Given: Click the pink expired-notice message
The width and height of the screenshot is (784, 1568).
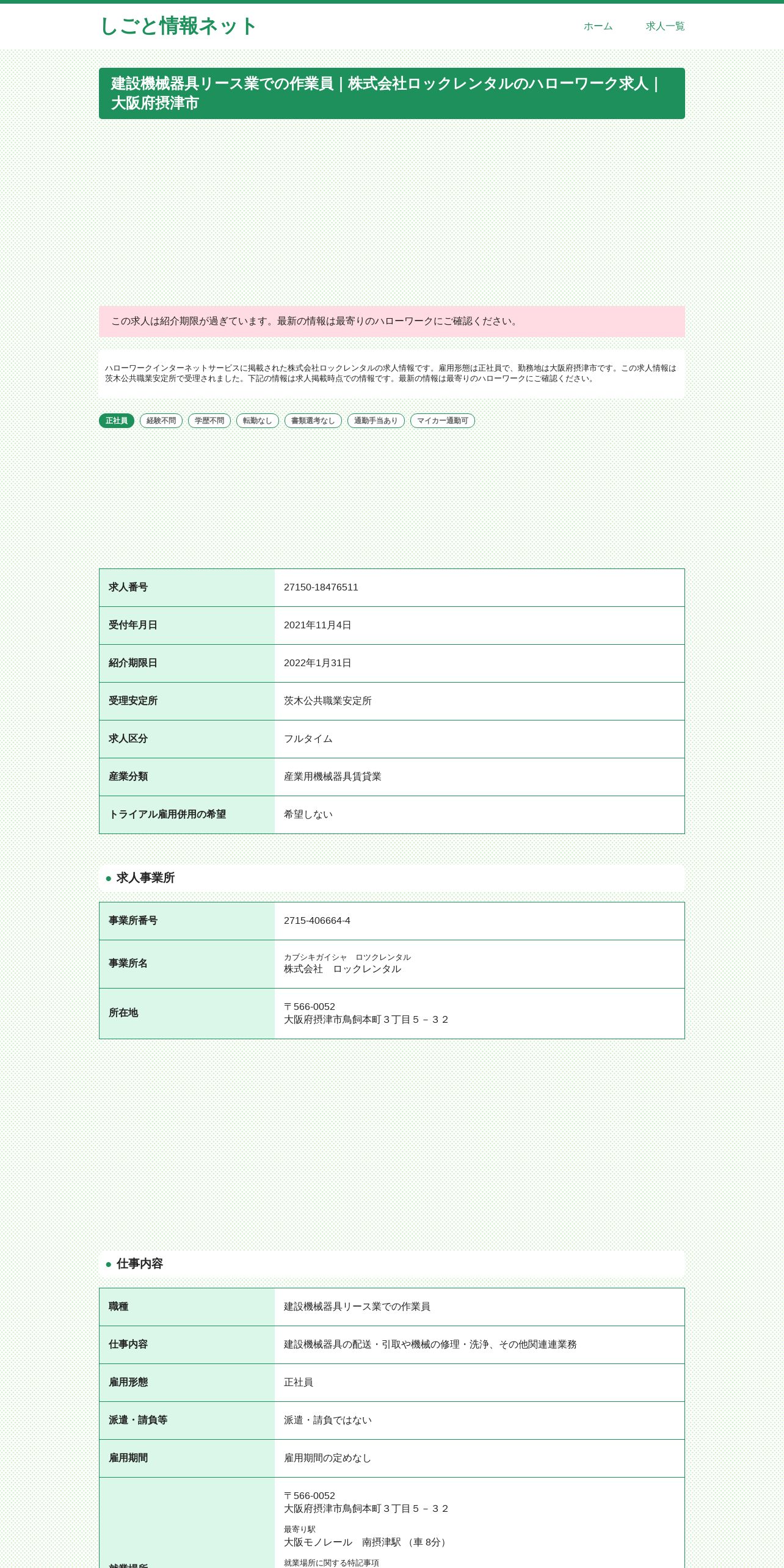Looking at the screenshot, I should point(392,322).
